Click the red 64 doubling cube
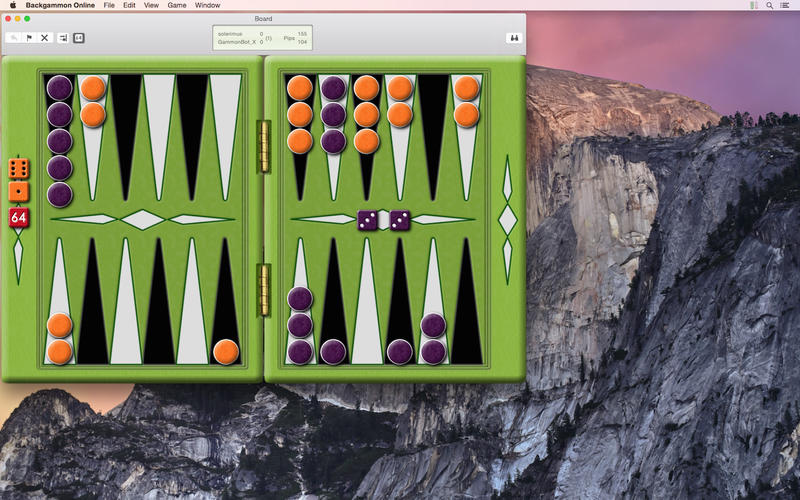 (x=18, y=217)
